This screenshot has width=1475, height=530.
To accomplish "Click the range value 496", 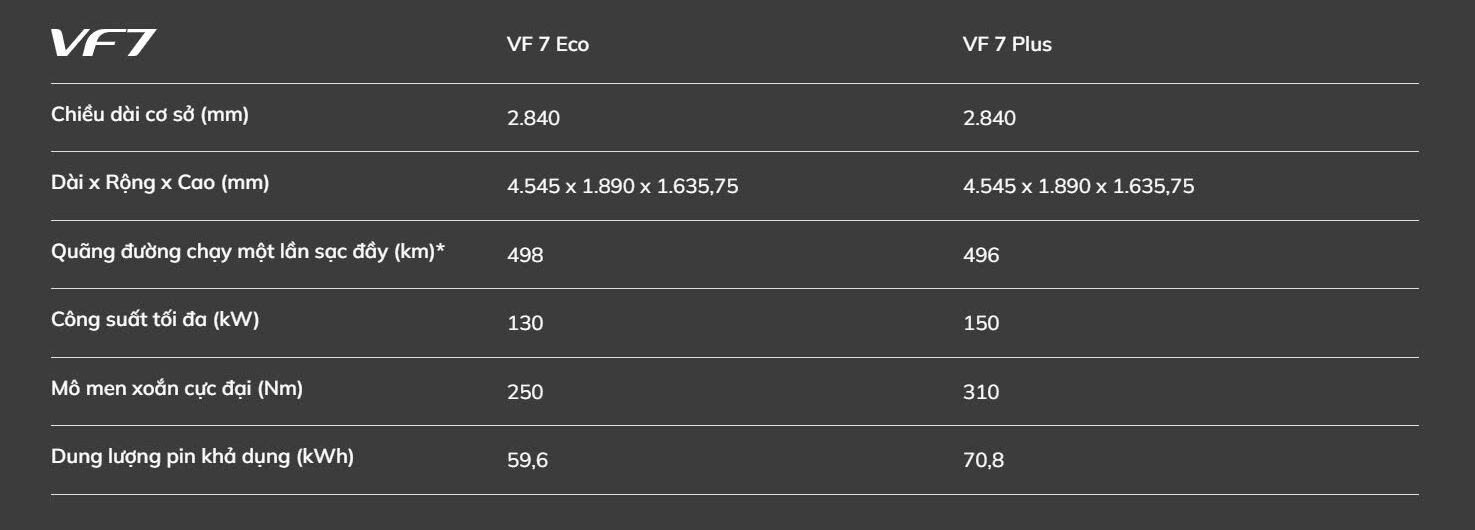I will pyautogui.click(x=981, y=255).
